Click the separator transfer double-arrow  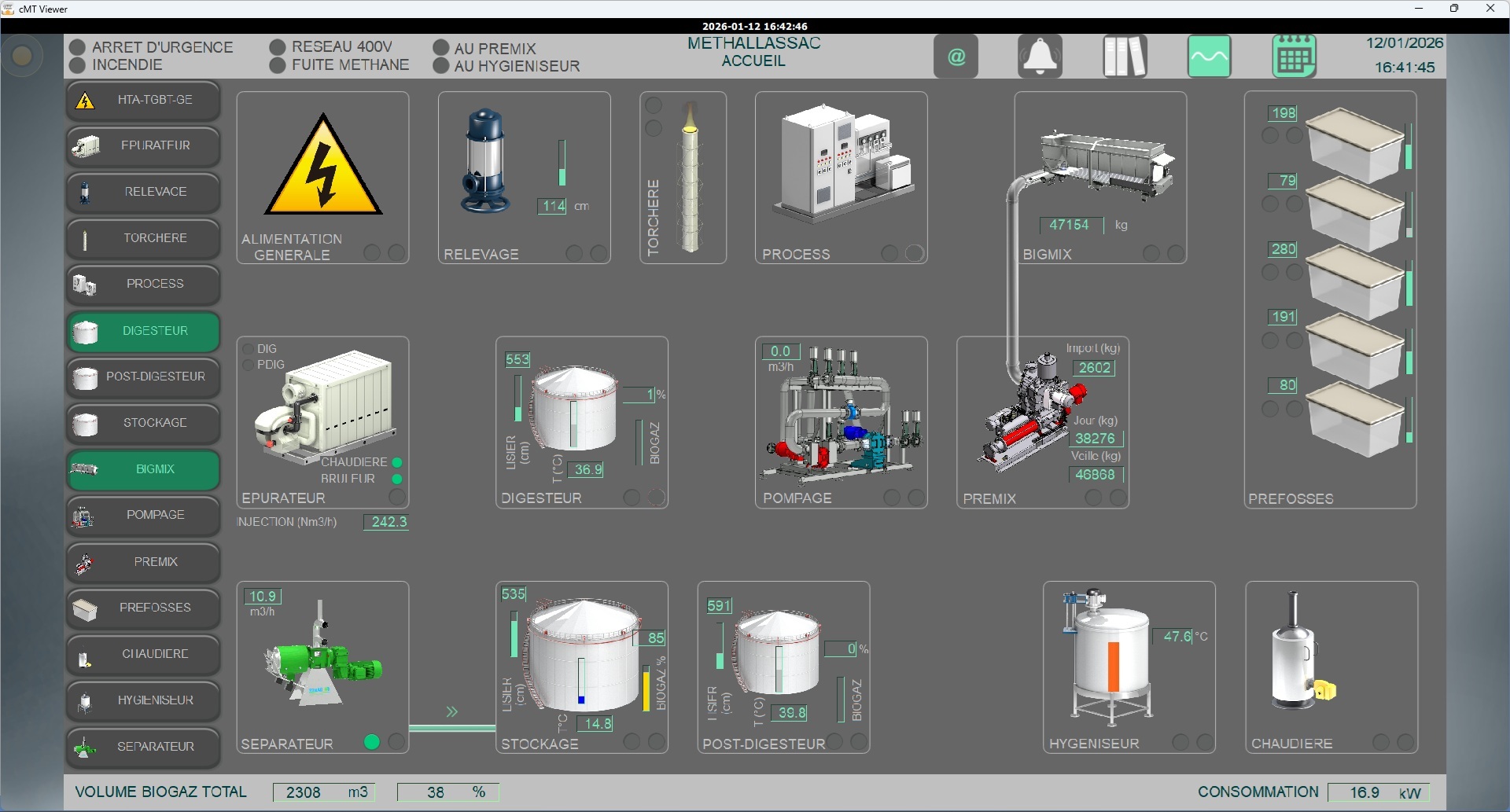(452, 712)
